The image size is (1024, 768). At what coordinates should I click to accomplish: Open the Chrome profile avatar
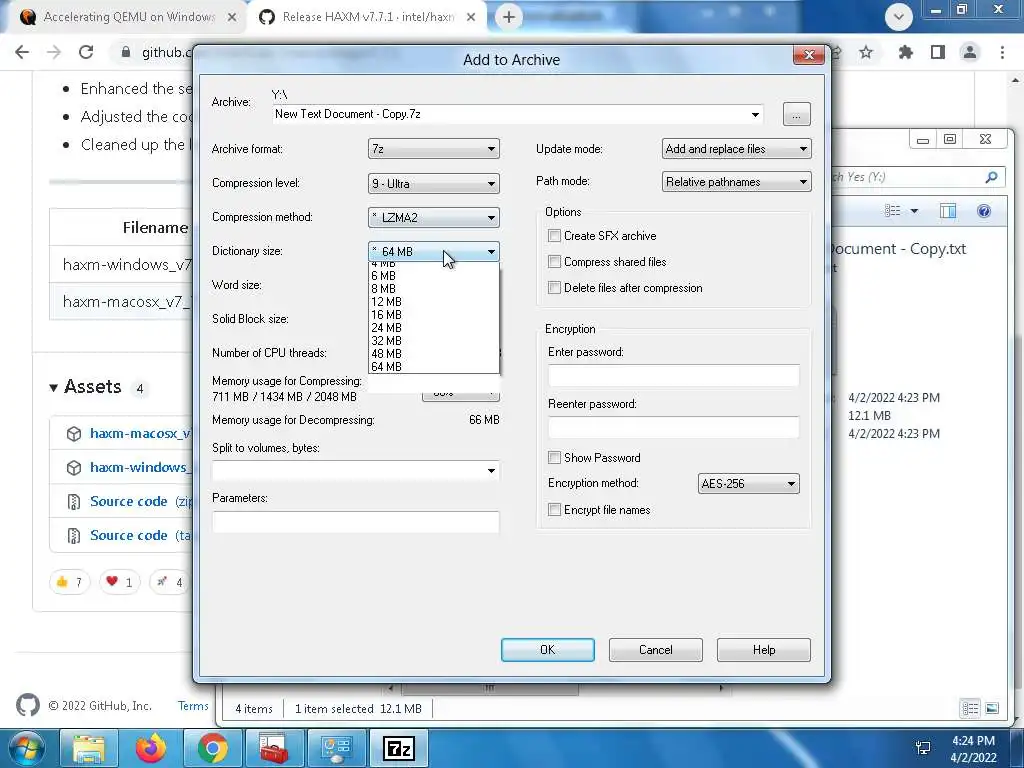(x=970, y=52)
